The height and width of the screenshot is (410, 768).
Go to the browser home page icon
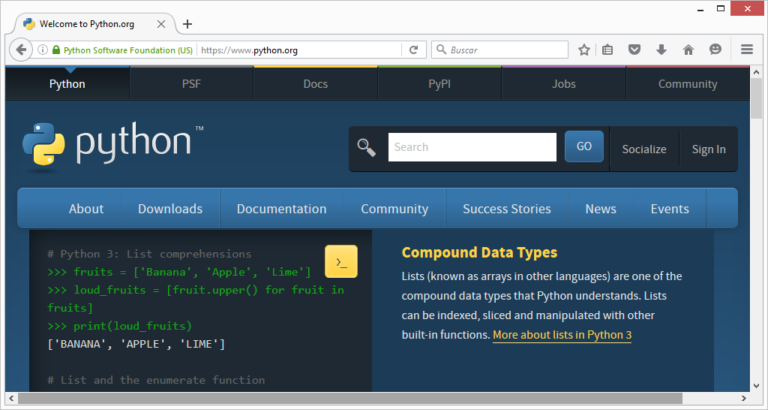tap(688, 49)
